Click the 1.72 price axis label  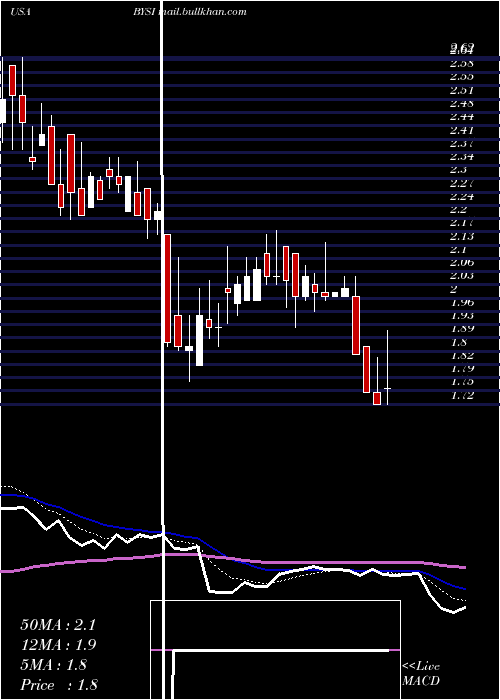coord(462,396)
